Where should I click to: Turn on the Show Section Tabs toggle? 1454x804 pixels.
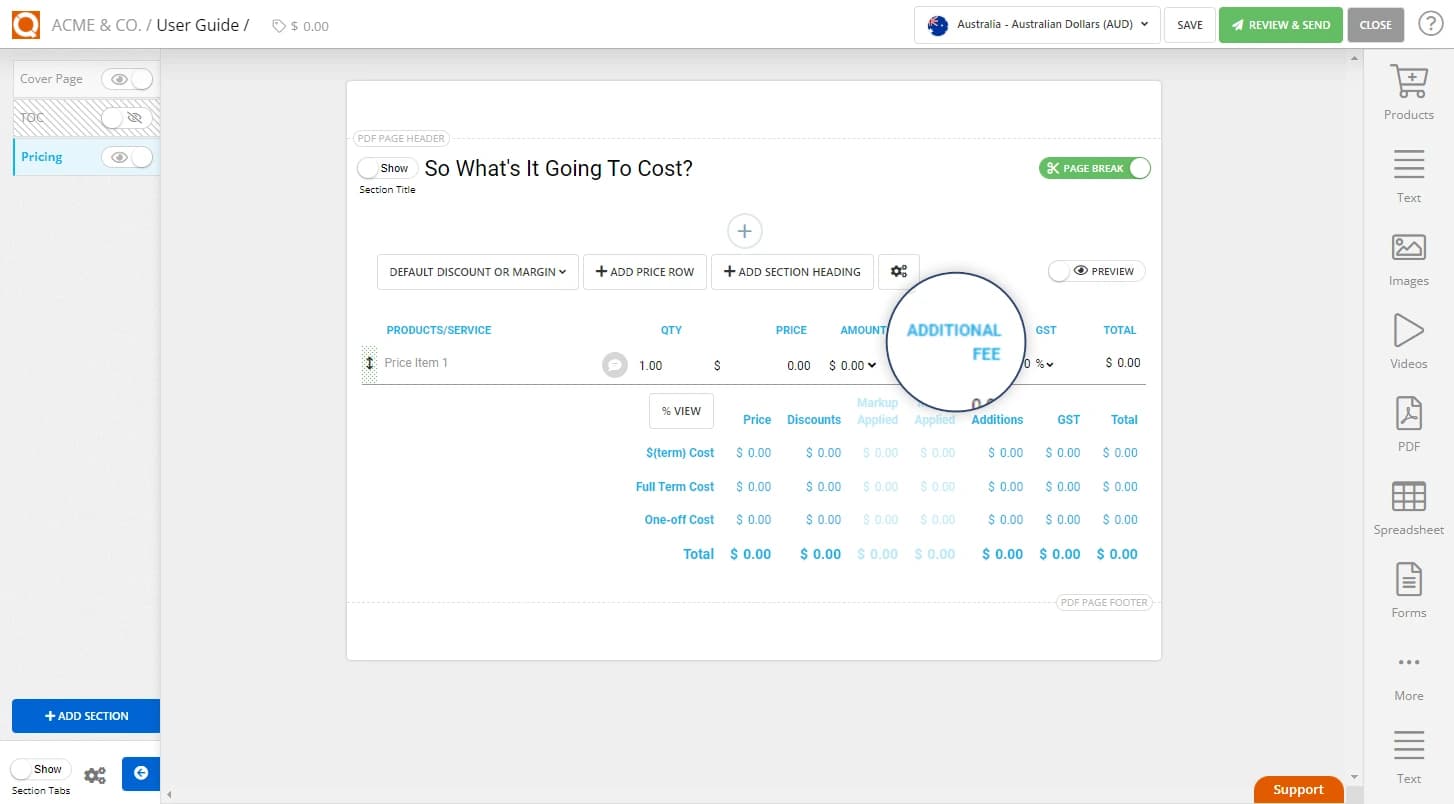pyautogui.click(x=40, y=768)
